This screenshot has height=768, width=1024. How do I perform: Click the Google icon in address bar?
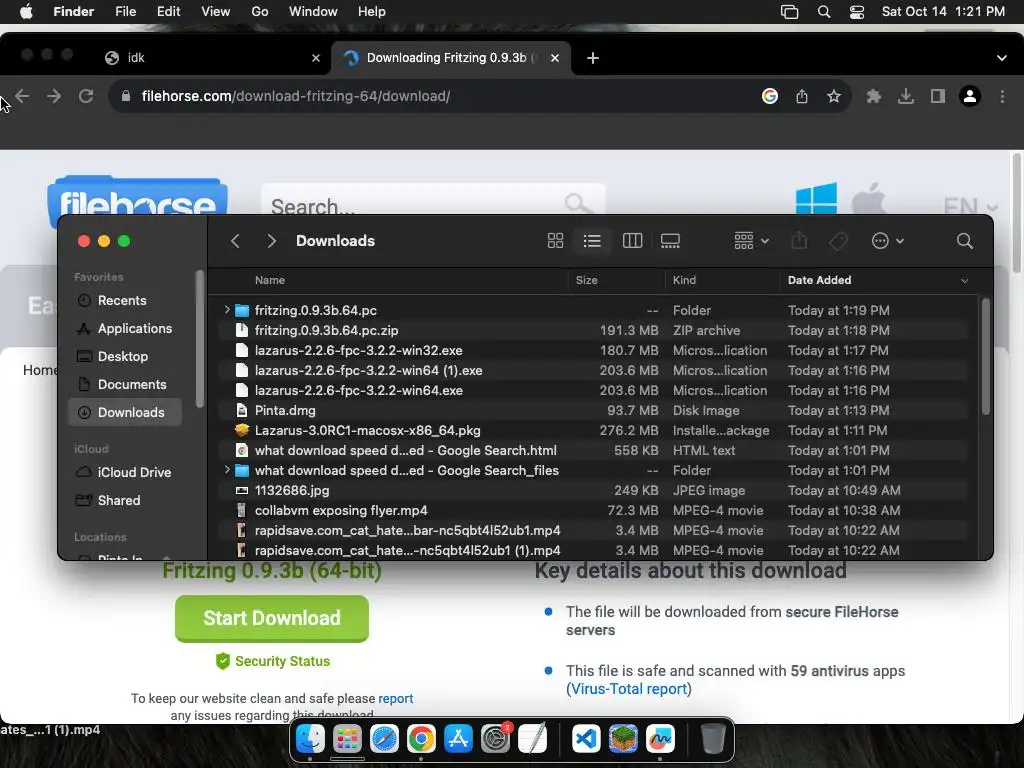[770, 97]
